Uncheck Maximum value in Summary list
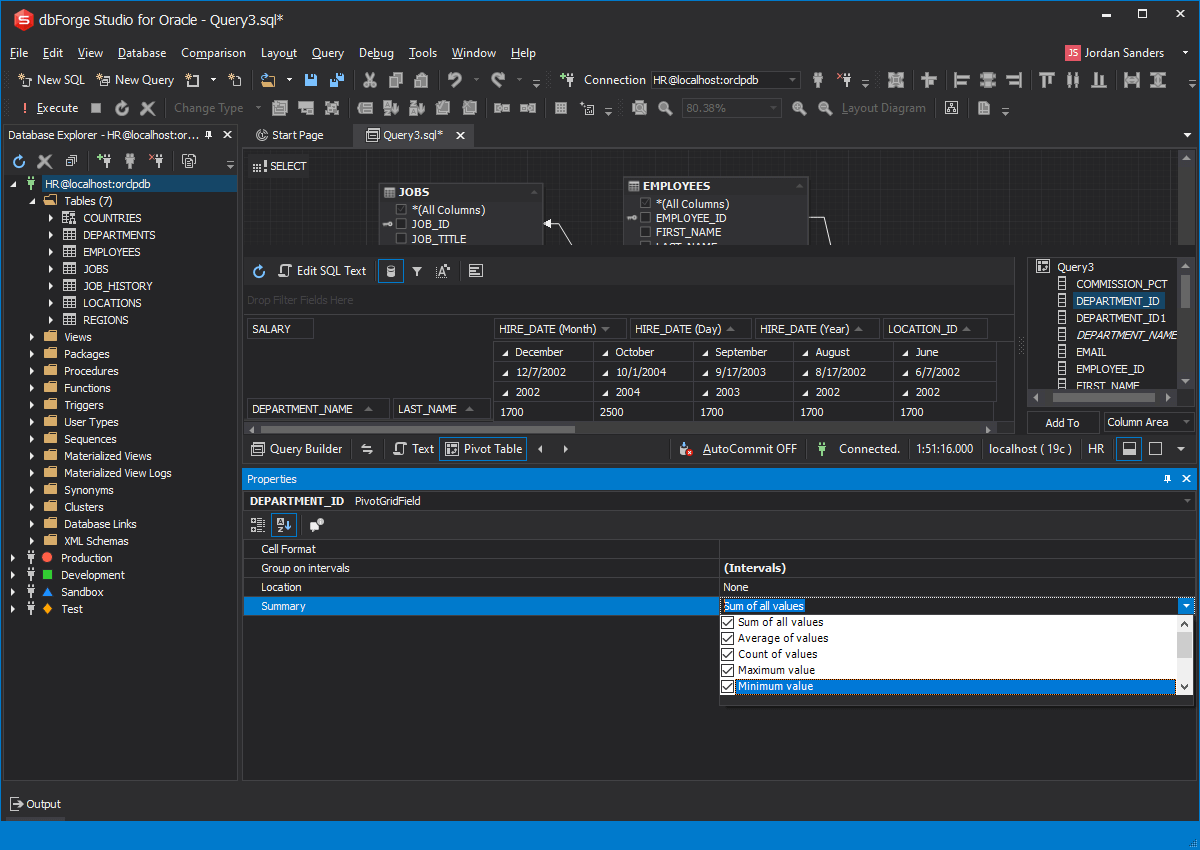 pos(728,670)
